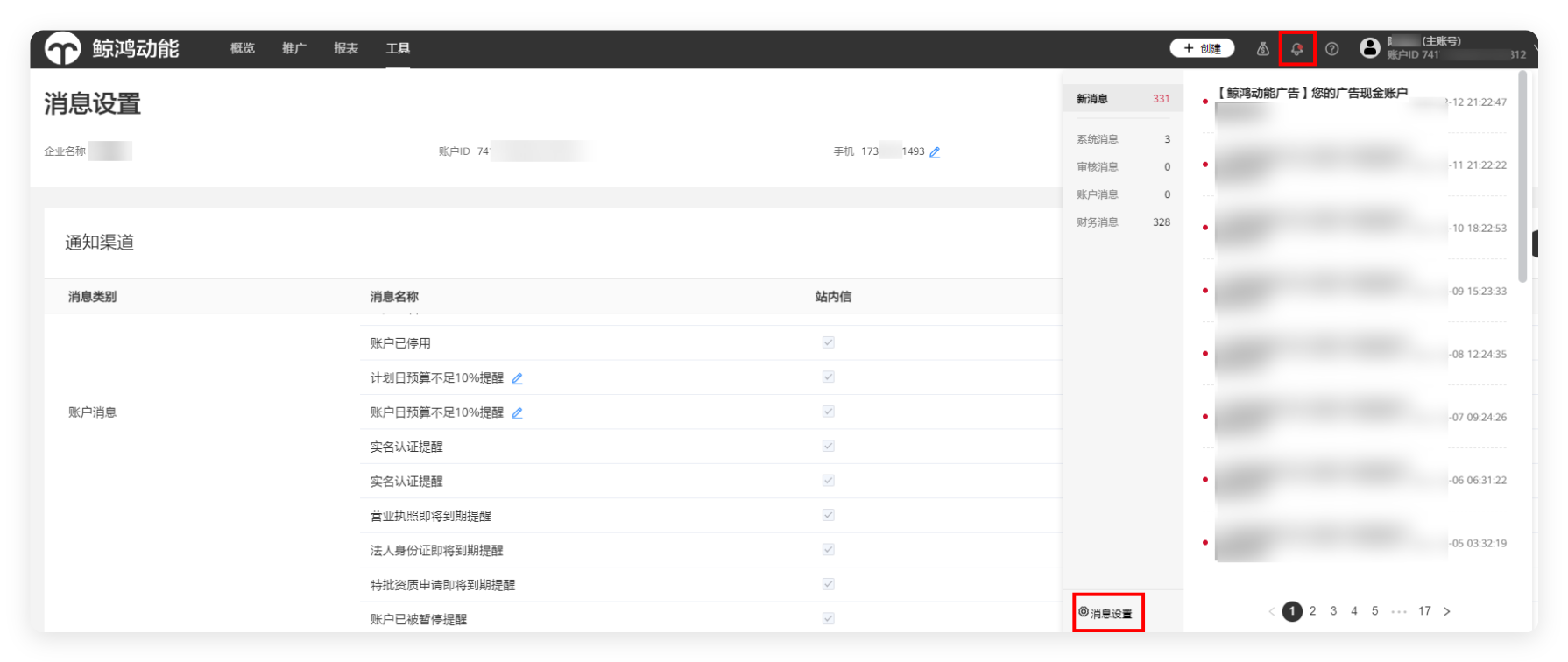
Task: Toggle the 账户已停用 站内信 checkbox
Action: click(828, 342)
